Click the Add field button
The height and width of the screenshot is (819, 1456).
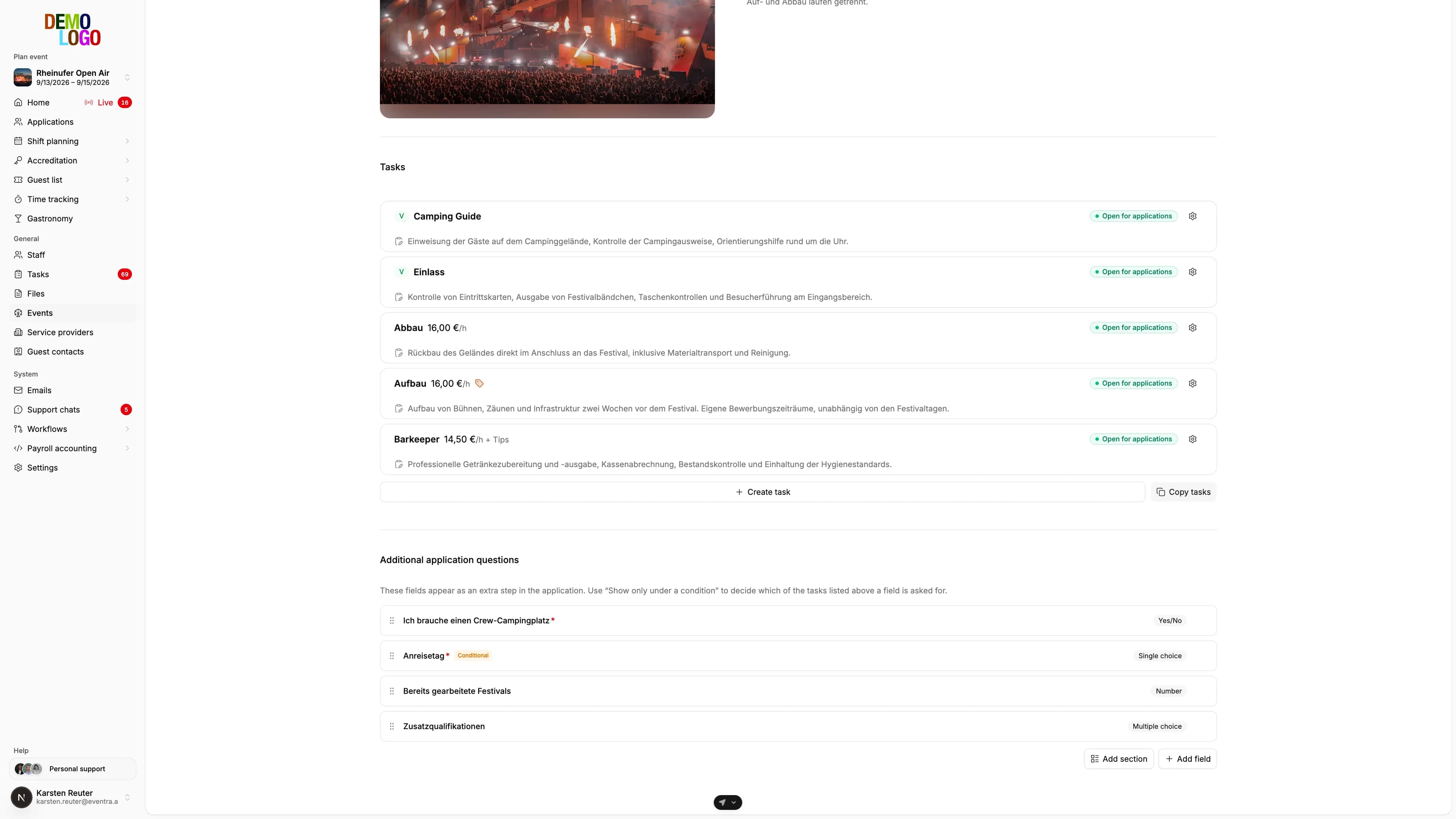tap(1188, 759)
